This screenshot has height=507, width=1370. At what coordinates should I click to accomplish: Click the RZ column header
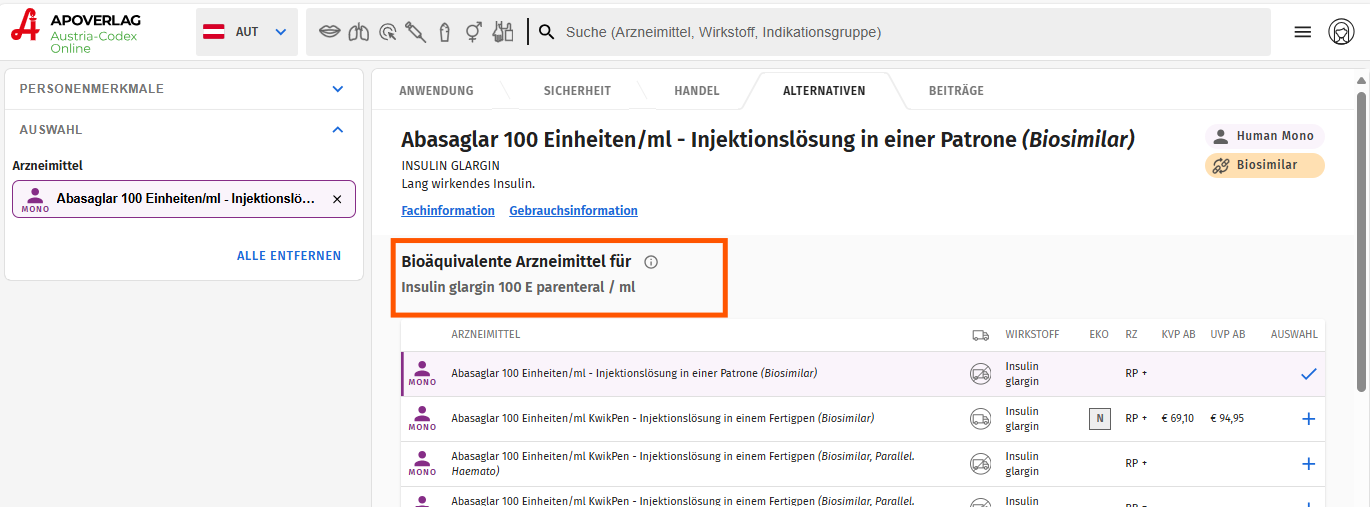[1131, 335]
